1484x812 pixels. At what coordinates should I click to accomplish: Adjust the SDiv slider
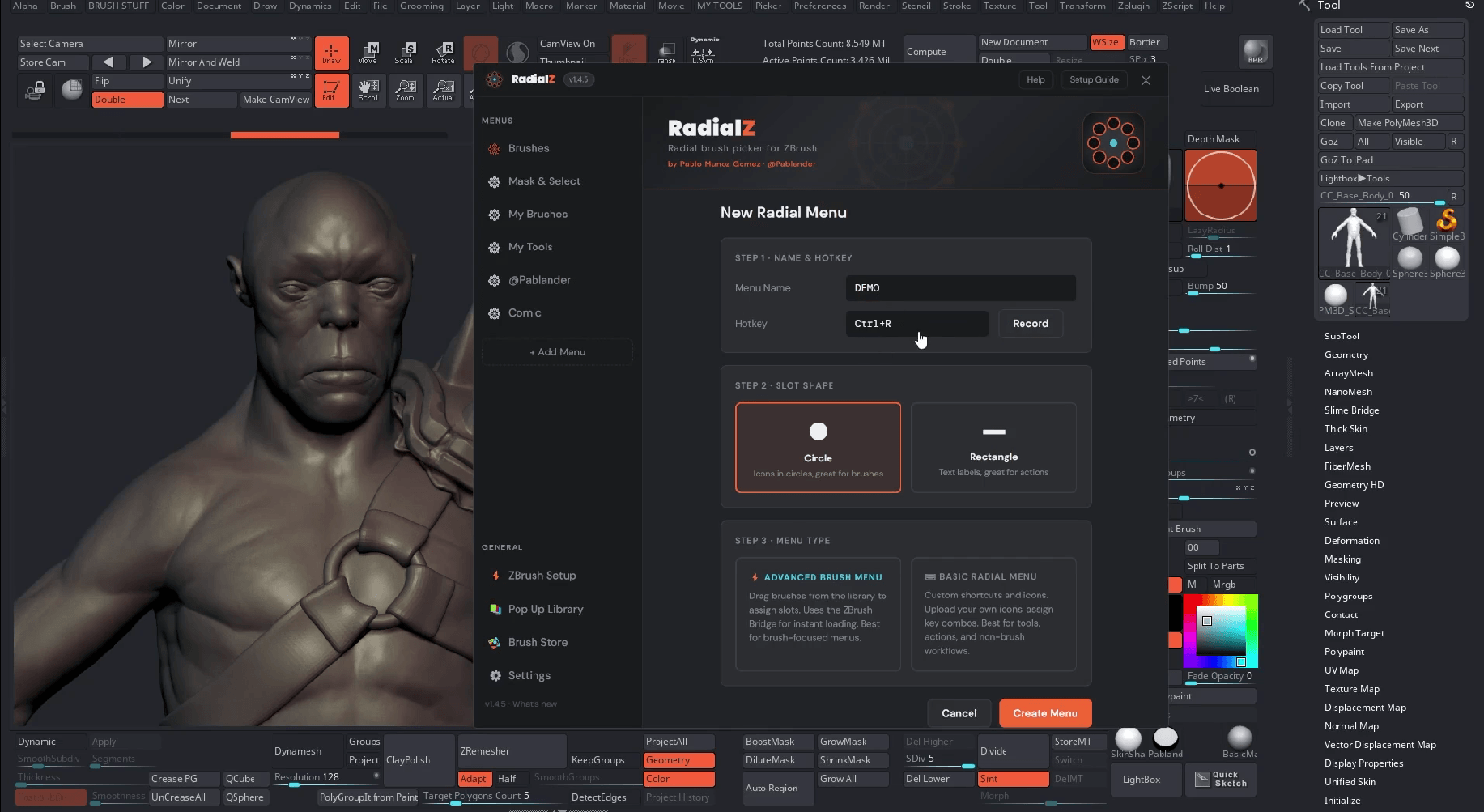[x=939, y=760]
